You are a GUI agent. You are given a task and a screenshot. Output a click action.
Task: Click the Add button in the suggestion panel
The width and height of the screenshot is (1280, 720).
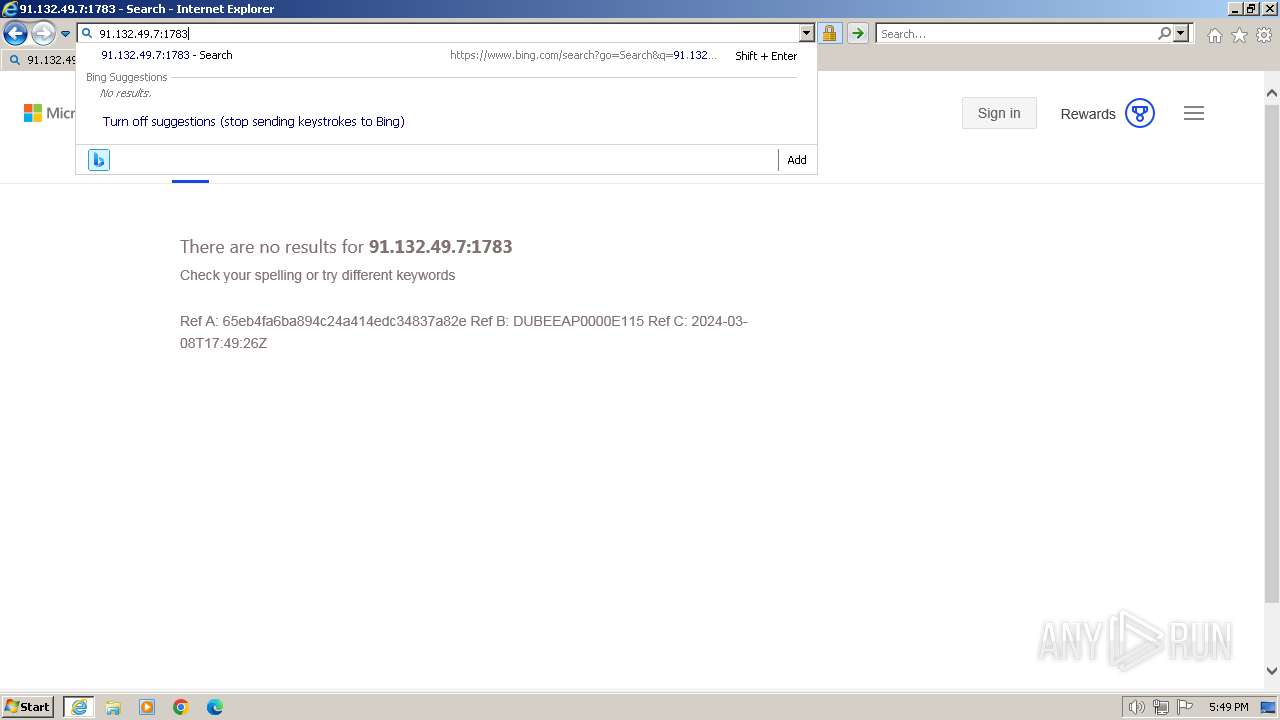point(796,160)
